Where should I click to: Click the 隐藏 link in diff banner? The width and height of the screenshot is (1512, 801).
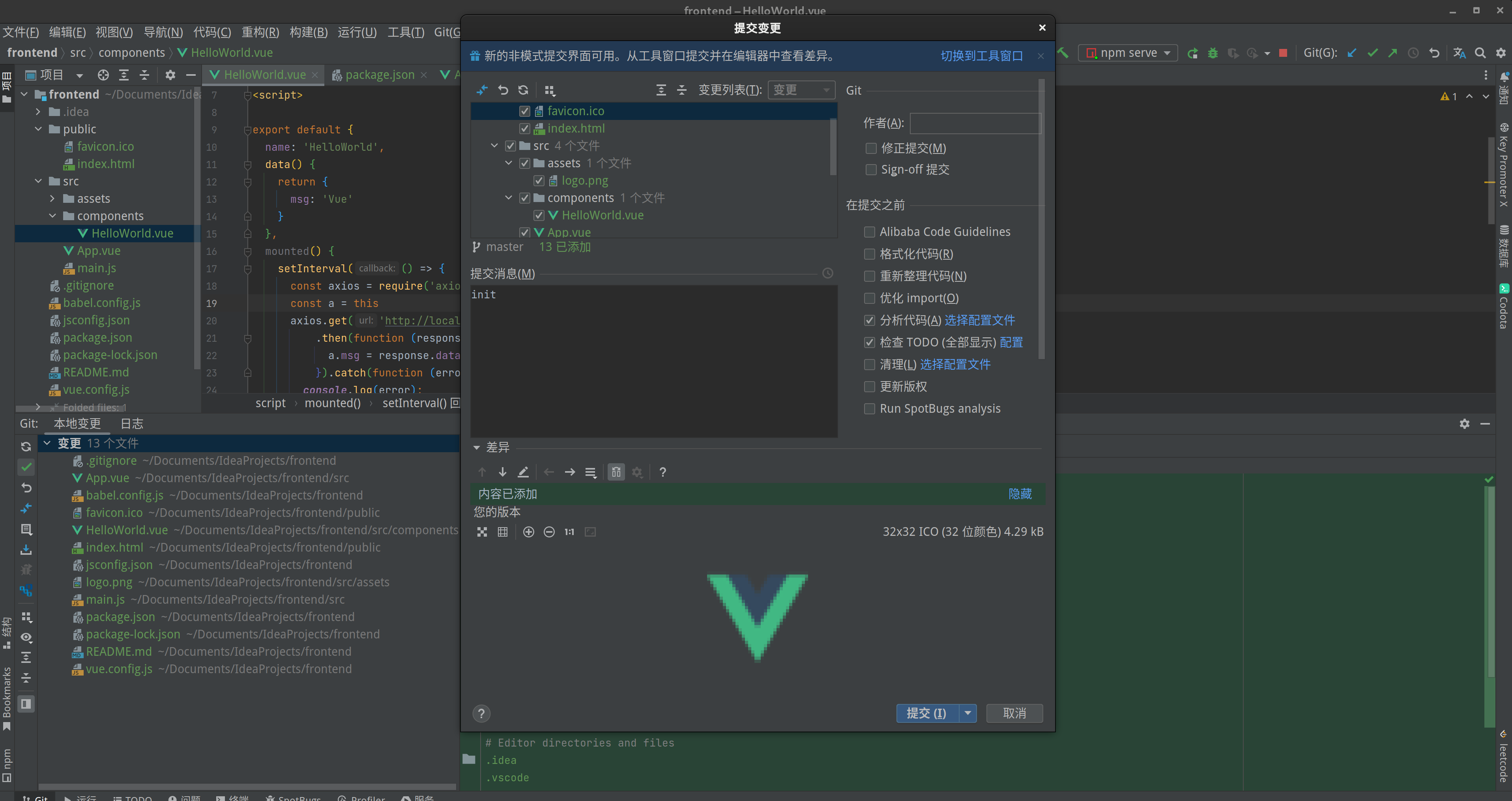[x=1020, y=494]
